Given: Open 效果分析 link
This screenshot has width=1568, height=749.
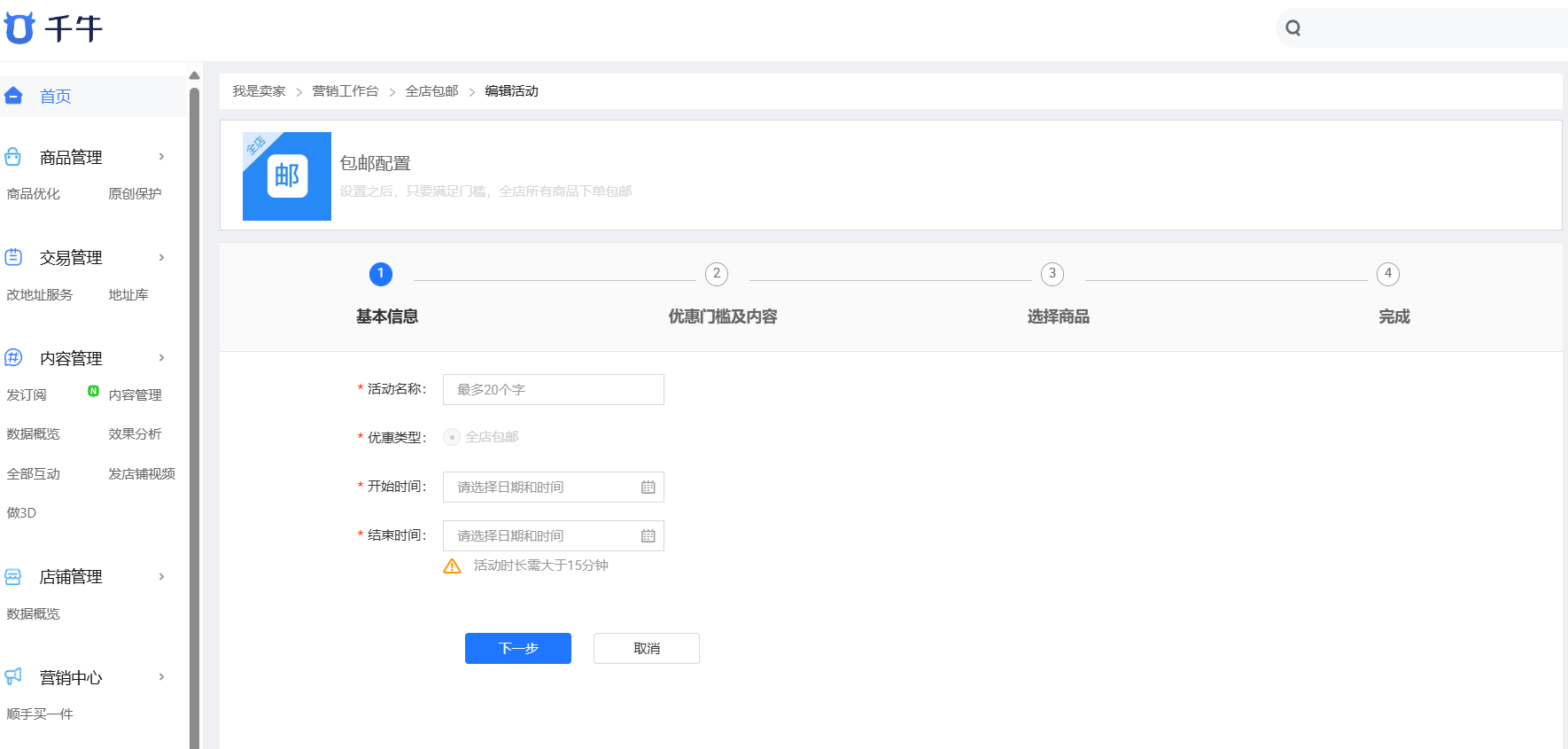Looking at the screenshot, I should pos(135,434).
